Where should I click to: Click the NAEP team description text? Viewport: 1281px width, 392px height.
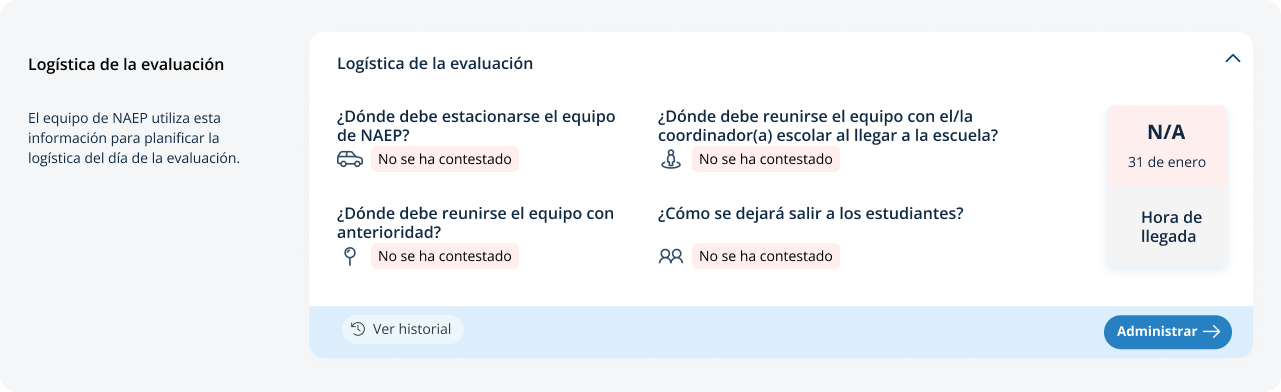(134, 137)
